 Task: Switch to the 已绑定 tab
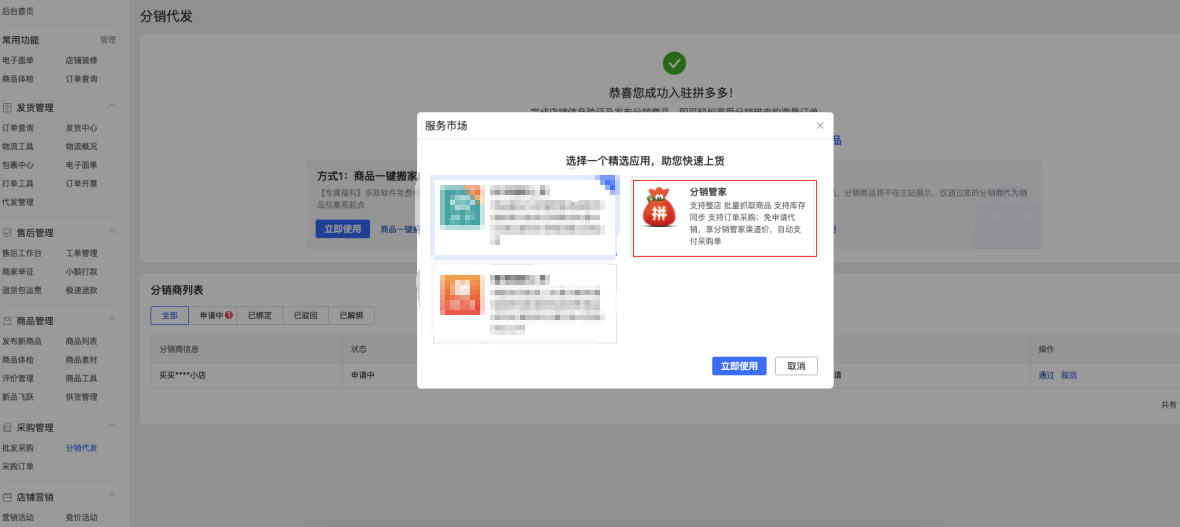click(x=260, y=315)
